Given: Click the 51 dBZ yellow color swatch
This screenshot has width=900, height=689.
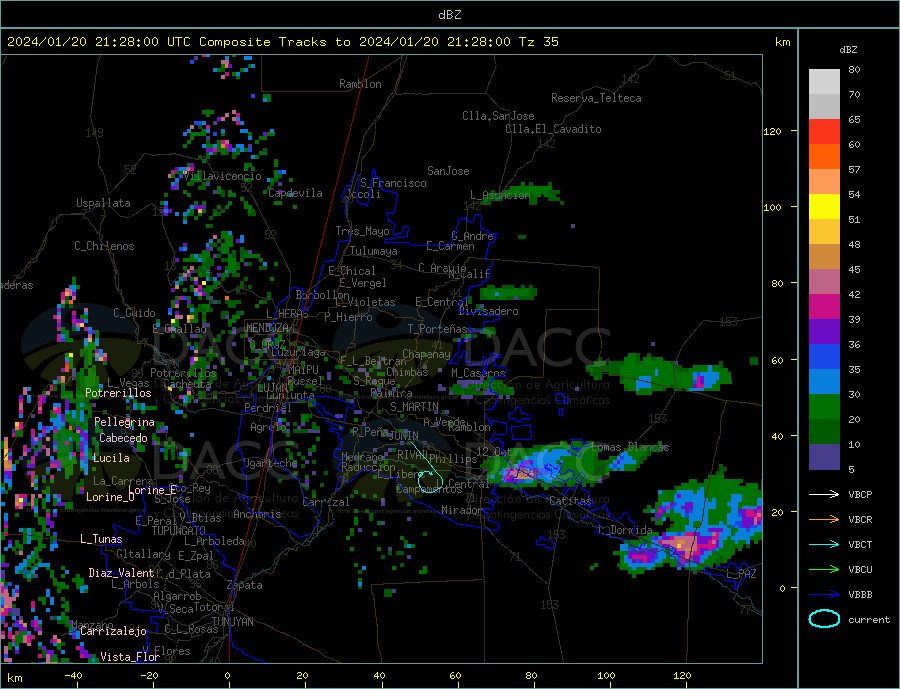Looking at the screenshot, I should [x=824, y=207].
